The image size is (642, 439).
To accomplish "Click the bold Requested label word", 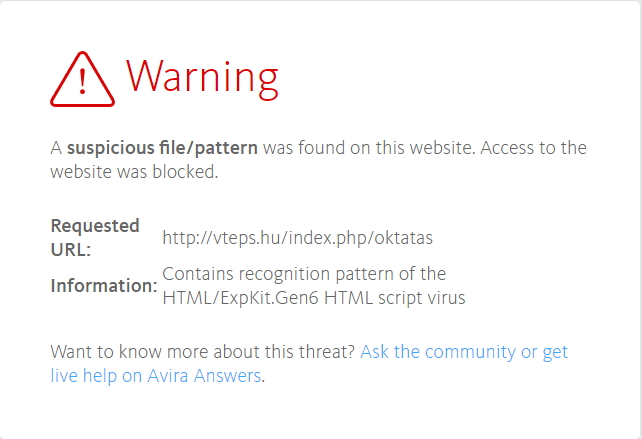I will click(95, 226).
